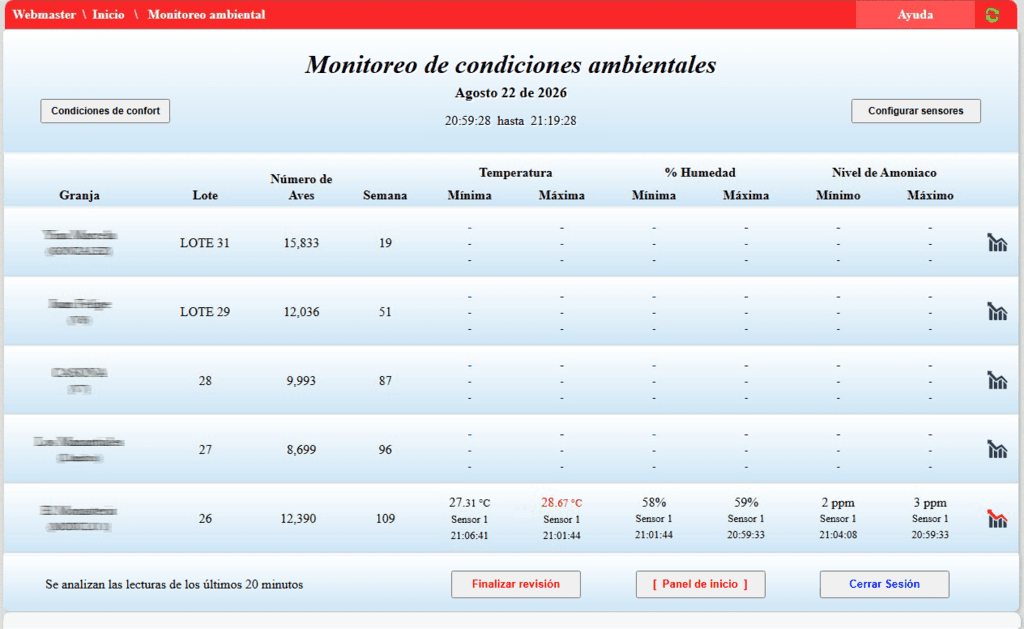Open the Ayuda help menu

point(915,15)
